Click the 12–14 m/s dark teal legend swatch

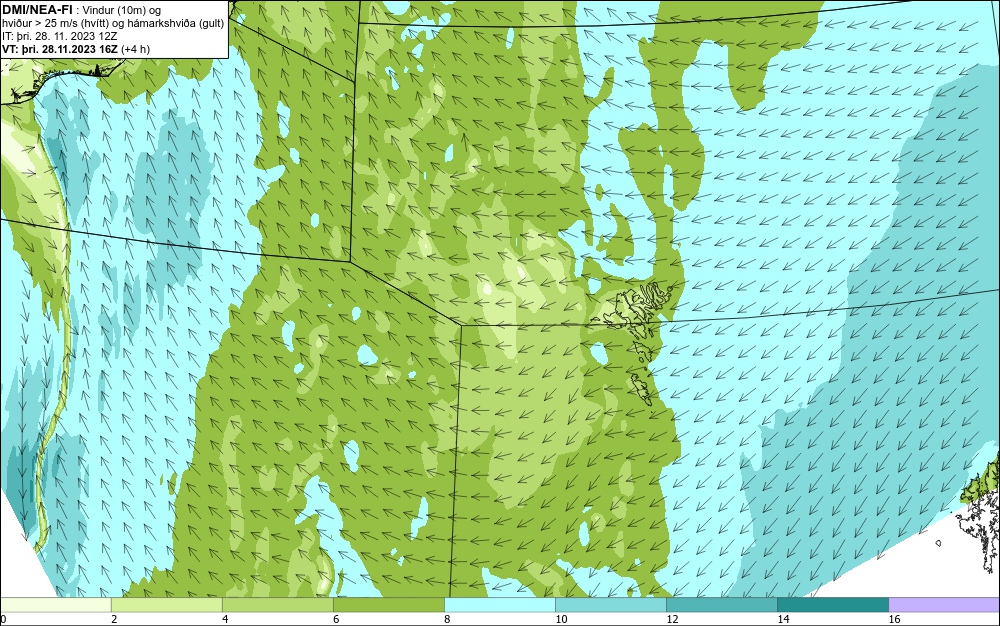coord(721,605)
